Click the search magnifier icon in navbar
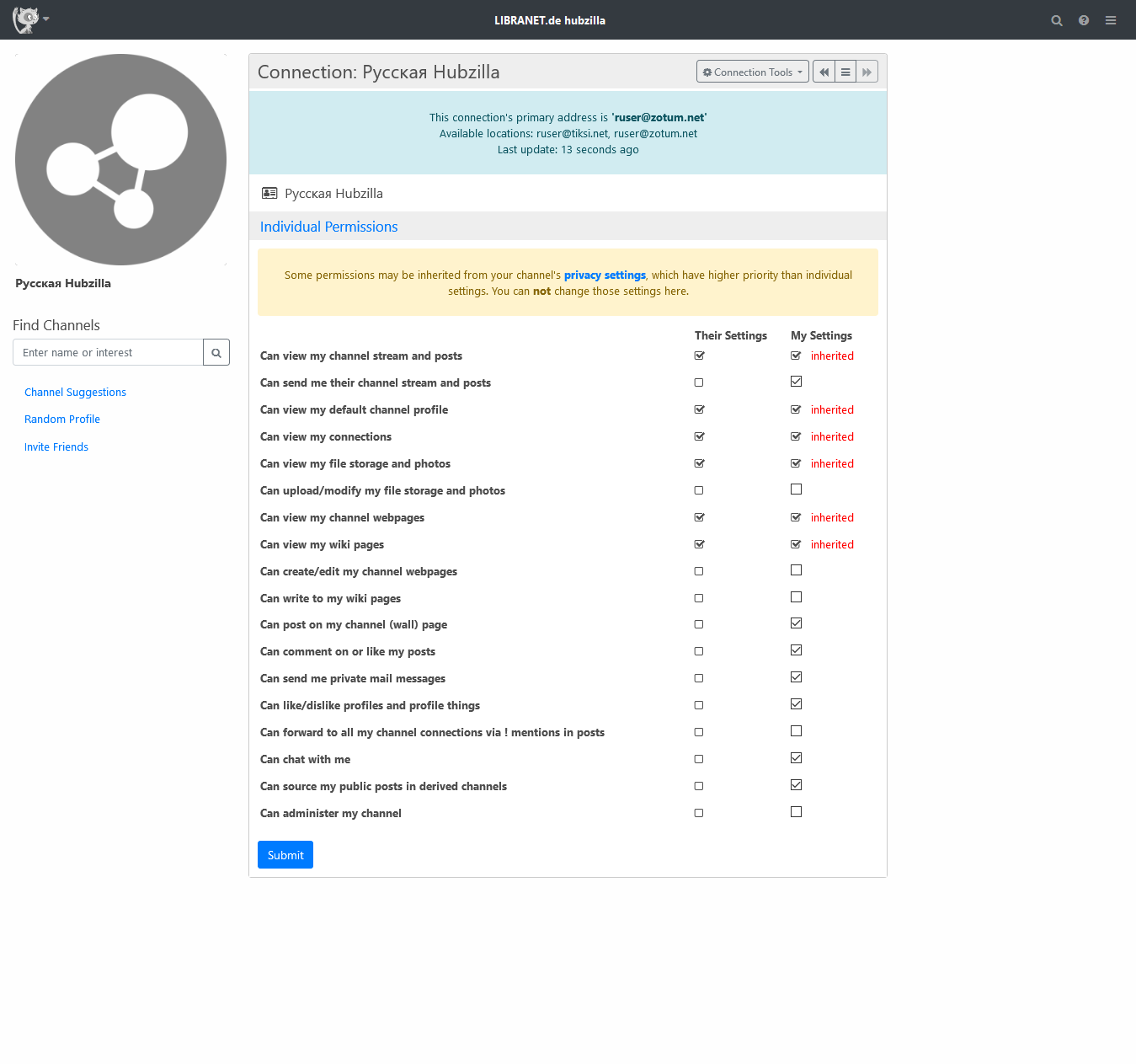This screenshot has width=1136, height=1064. pos(1057,20)
